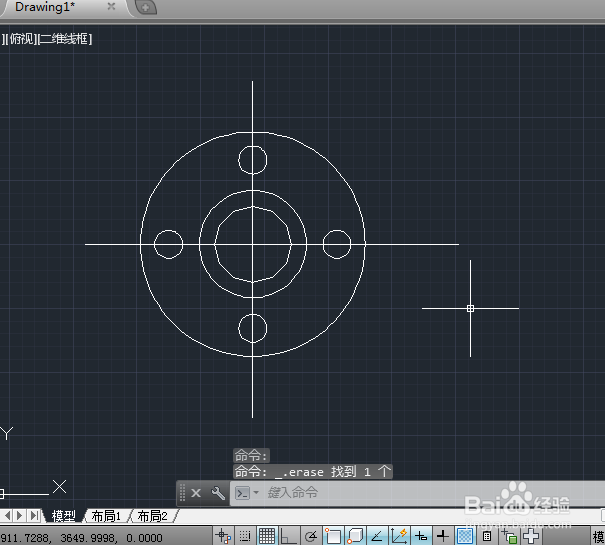This screenshot has height=545, width=605.
Task: Toggle Dynamic Input status bar icon
Action: point(421,536)
